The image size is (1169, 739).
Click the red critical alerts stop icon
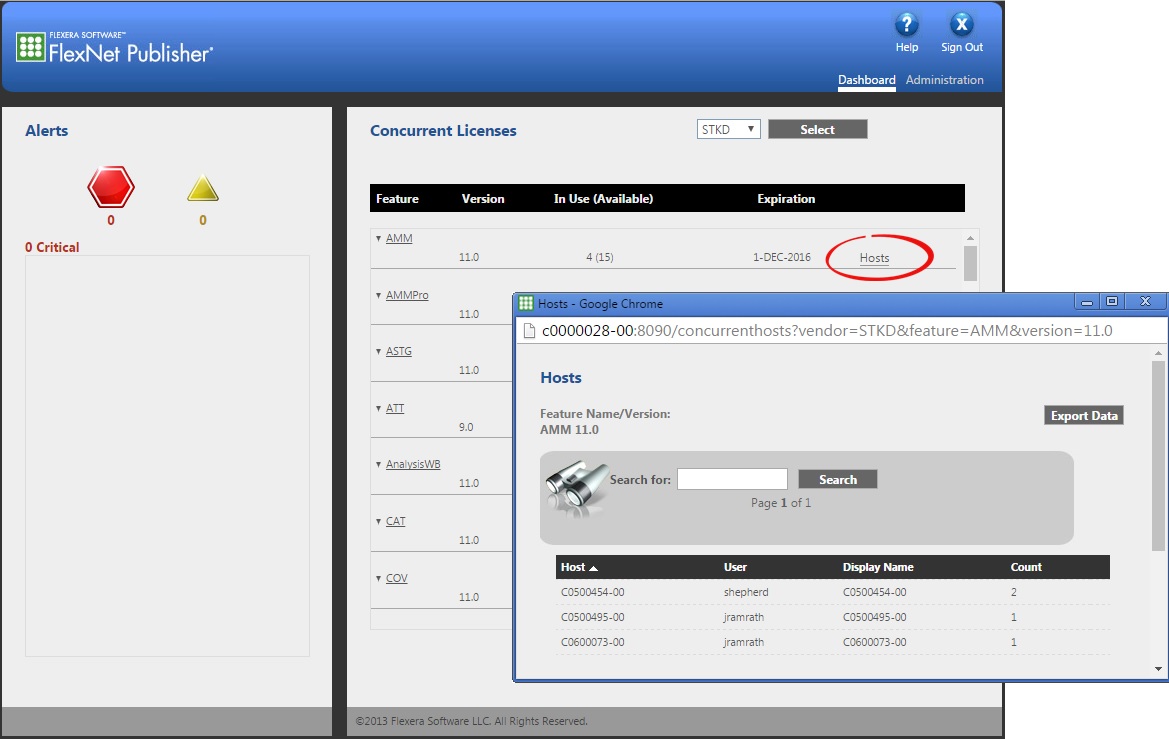[x=111, y=186]
